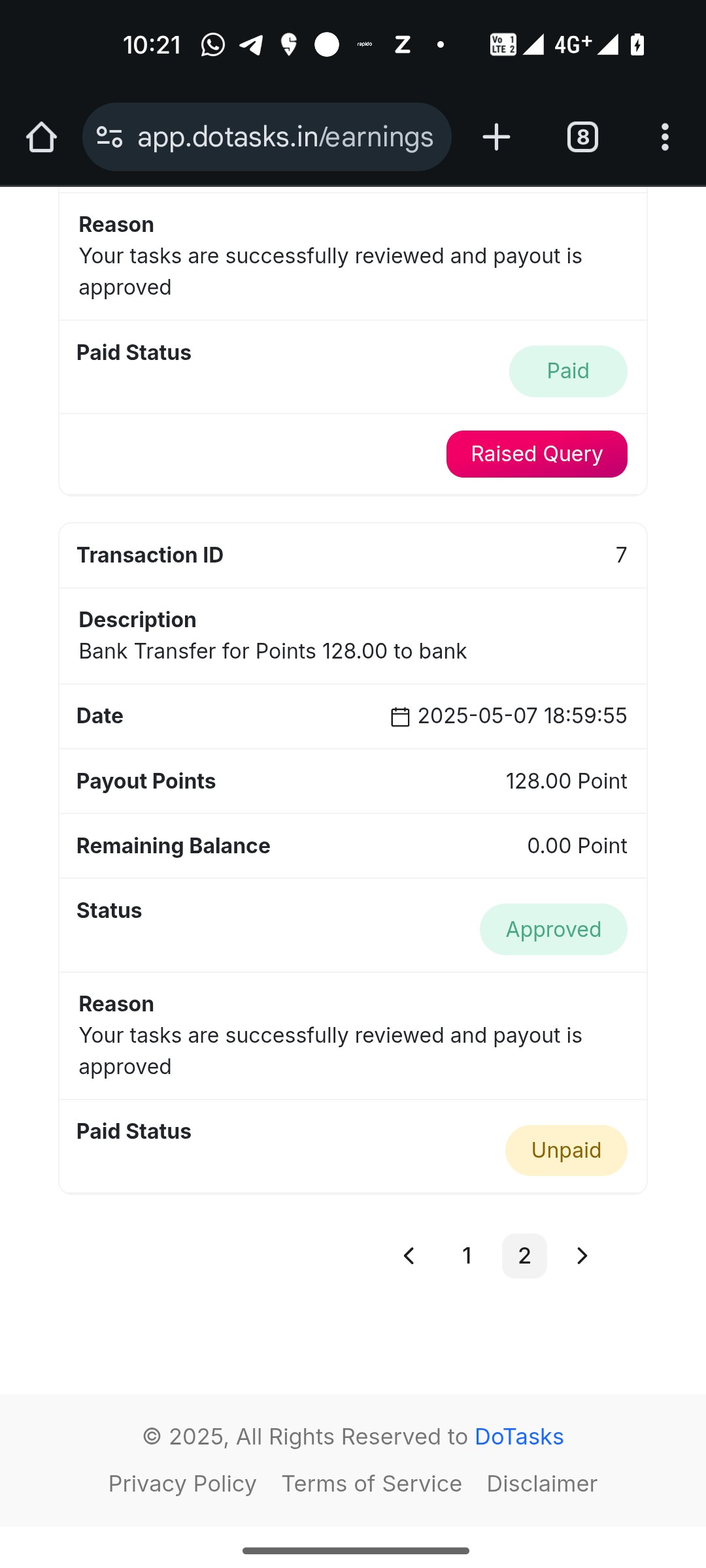Tap the WhatsApp notification icon in status bar
The width and height of the screenshot is (706, 1568).
(213, 44)
